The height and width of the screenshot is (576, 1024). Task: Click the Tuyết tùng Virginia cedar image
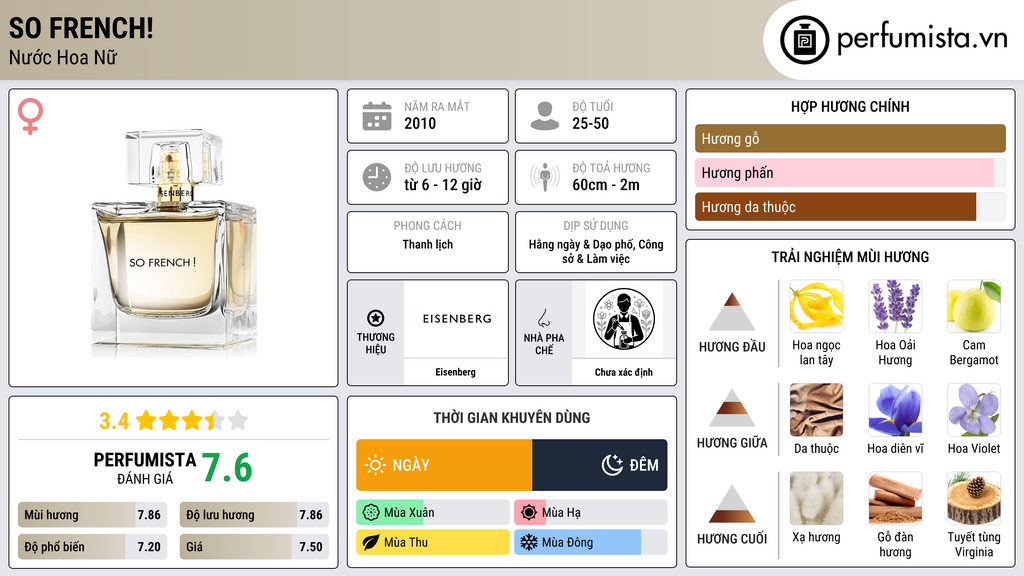click(974, 498)
